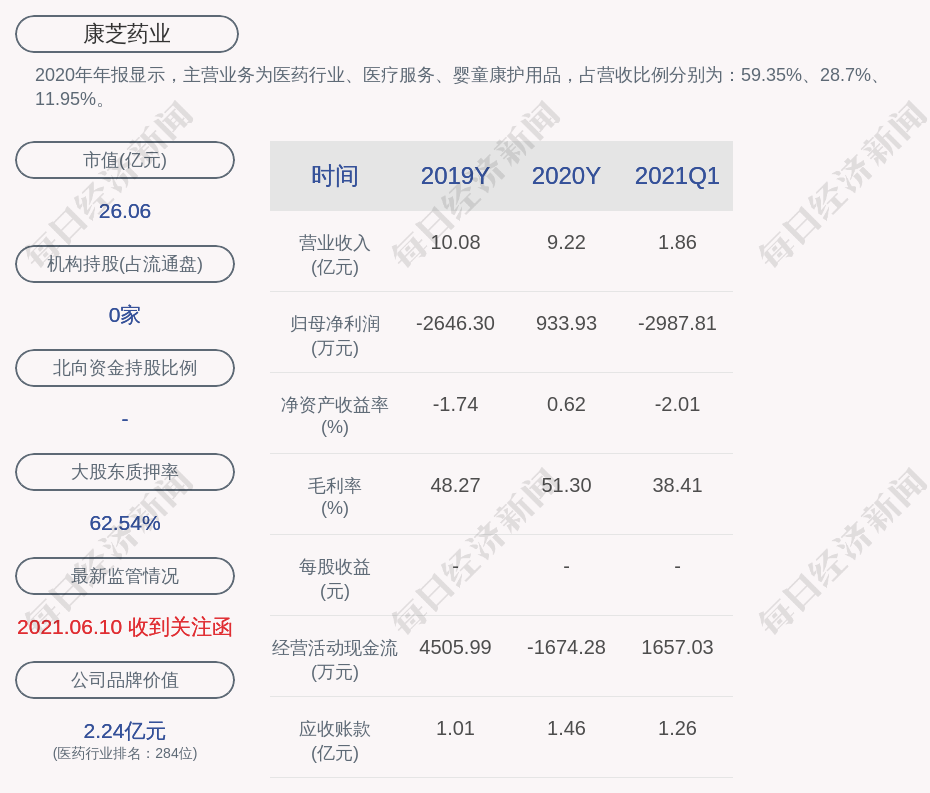The width and height of the screenshot is (930, 793).
Task: Select net profit value -2987.81
Action: click(677, 323)
